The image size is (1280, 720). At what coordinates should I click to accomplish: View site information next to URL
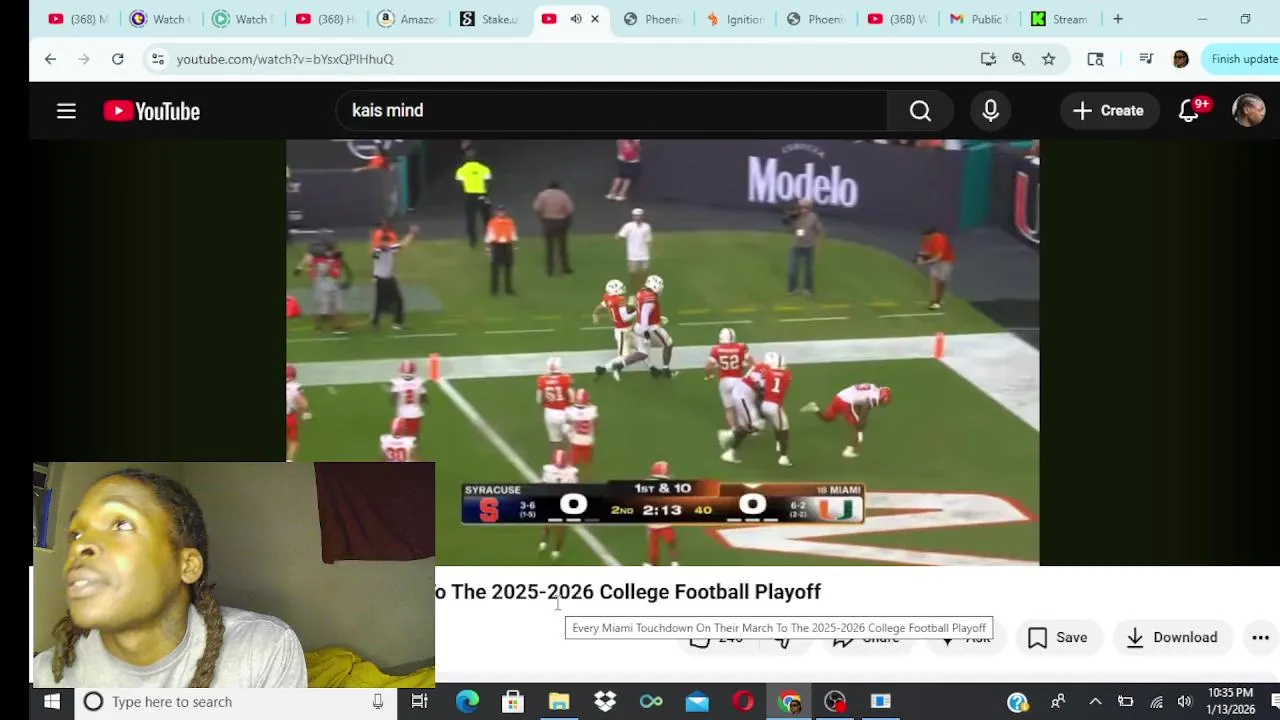[x=157, y=59]
